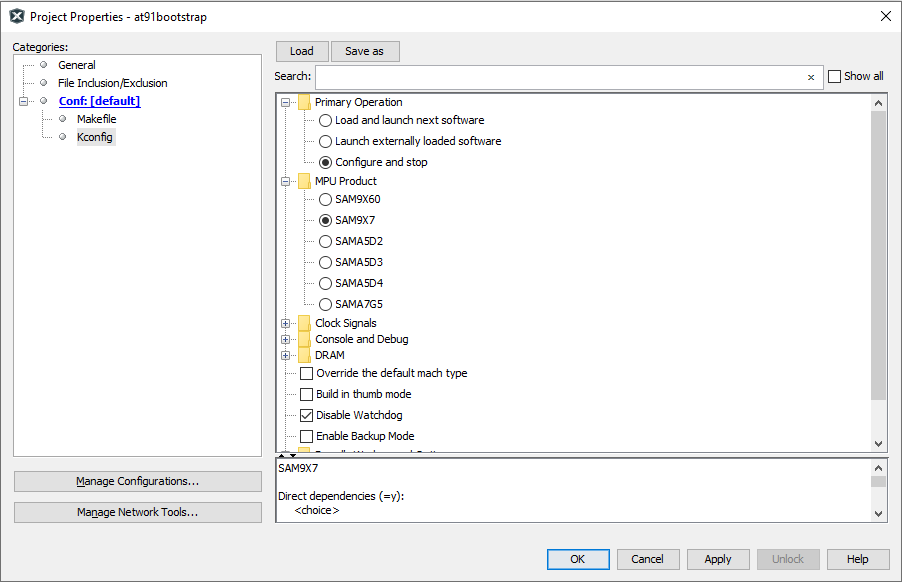Select the SAMA7G5 radio button
This screenshot has width=902, height=582.
click(326, 304)
